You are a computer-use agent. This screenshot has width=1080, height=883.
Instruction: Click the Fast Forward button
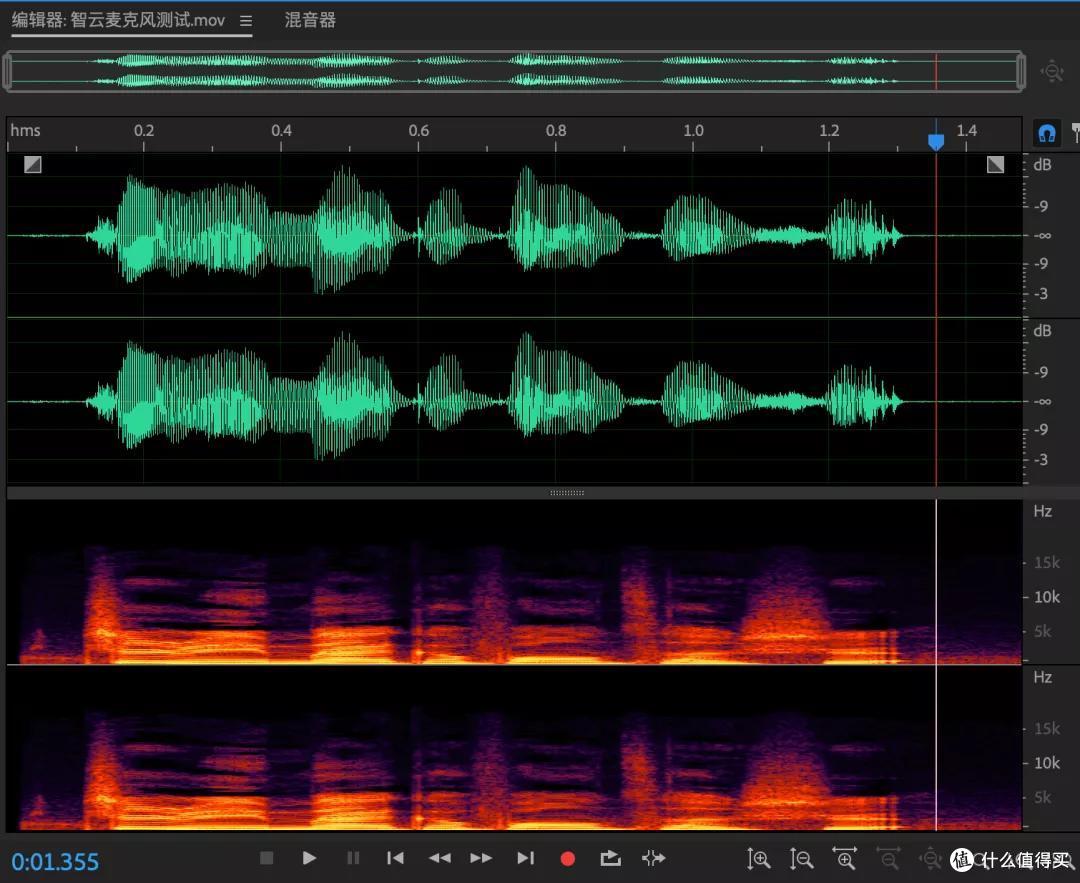[481, 858]
